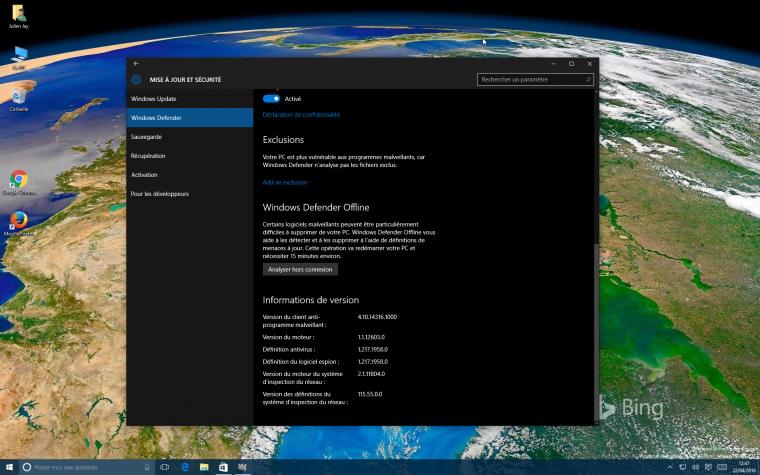Click the last pinned taskbar app right of Store
The width and height of the screenshot is (760, 475).
242,467
